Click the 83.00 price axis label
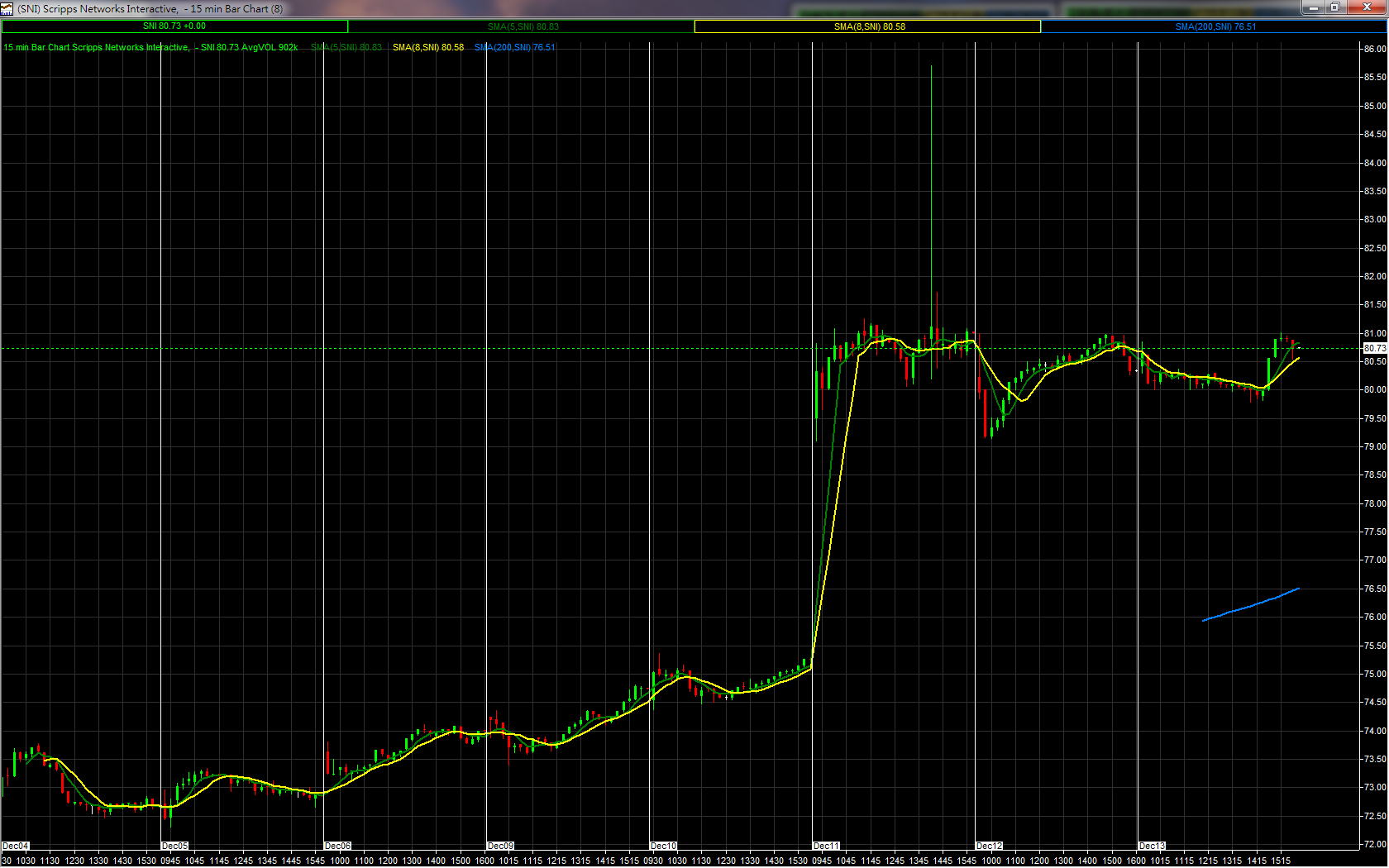1389x868 pixels. [1375, 219]
